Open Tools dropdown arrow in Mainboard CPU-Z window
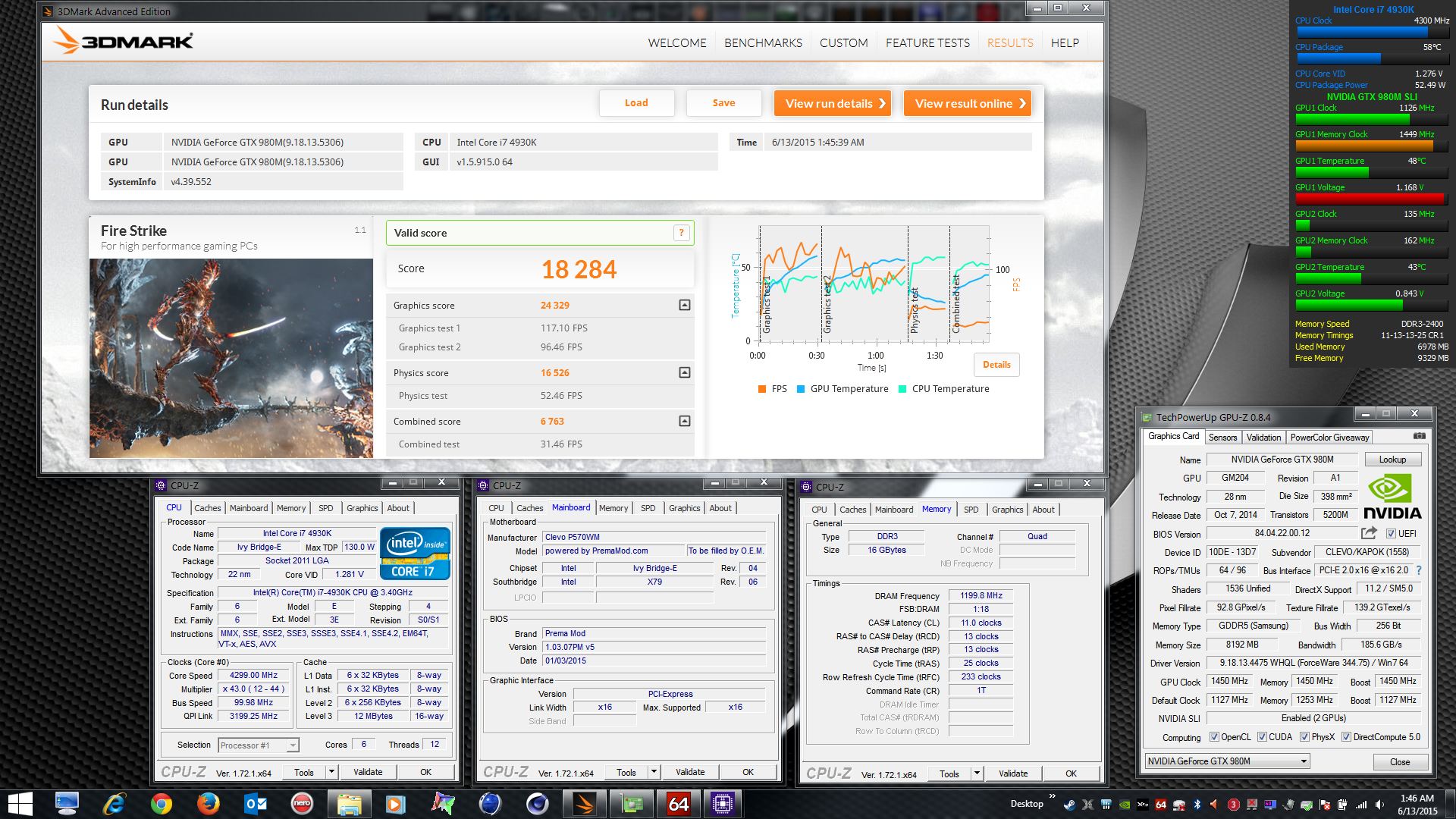The height and width of the screenshot is (819, 1456). 654,772
